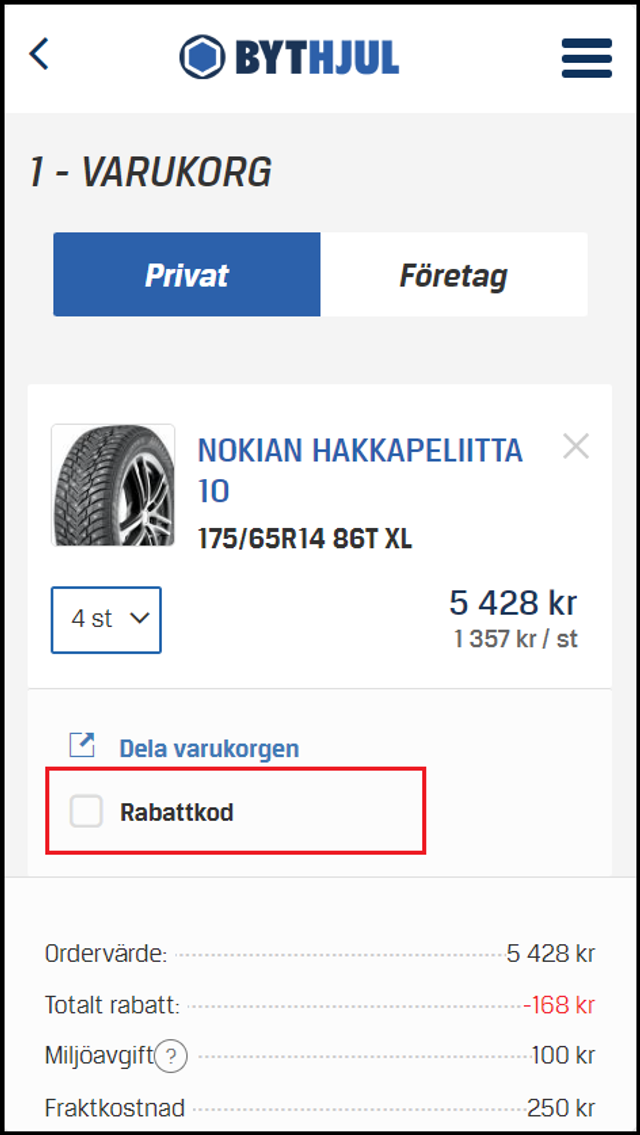Click the Rabattkod label text
This screenshot has height=1135, width=640.
tap(176, 812)
